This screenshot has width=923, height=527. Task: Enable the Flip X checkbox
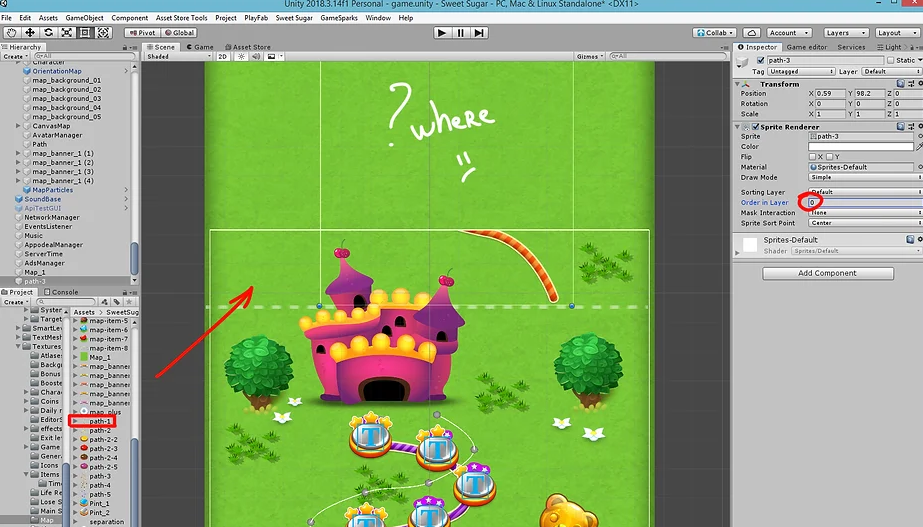pyautogui.click(x=811, y=157)
